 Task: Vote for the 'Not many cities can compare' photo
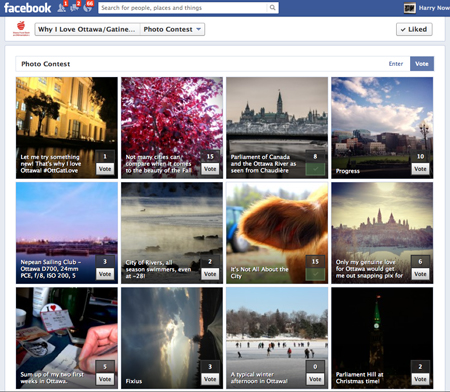tap(210, 169)
